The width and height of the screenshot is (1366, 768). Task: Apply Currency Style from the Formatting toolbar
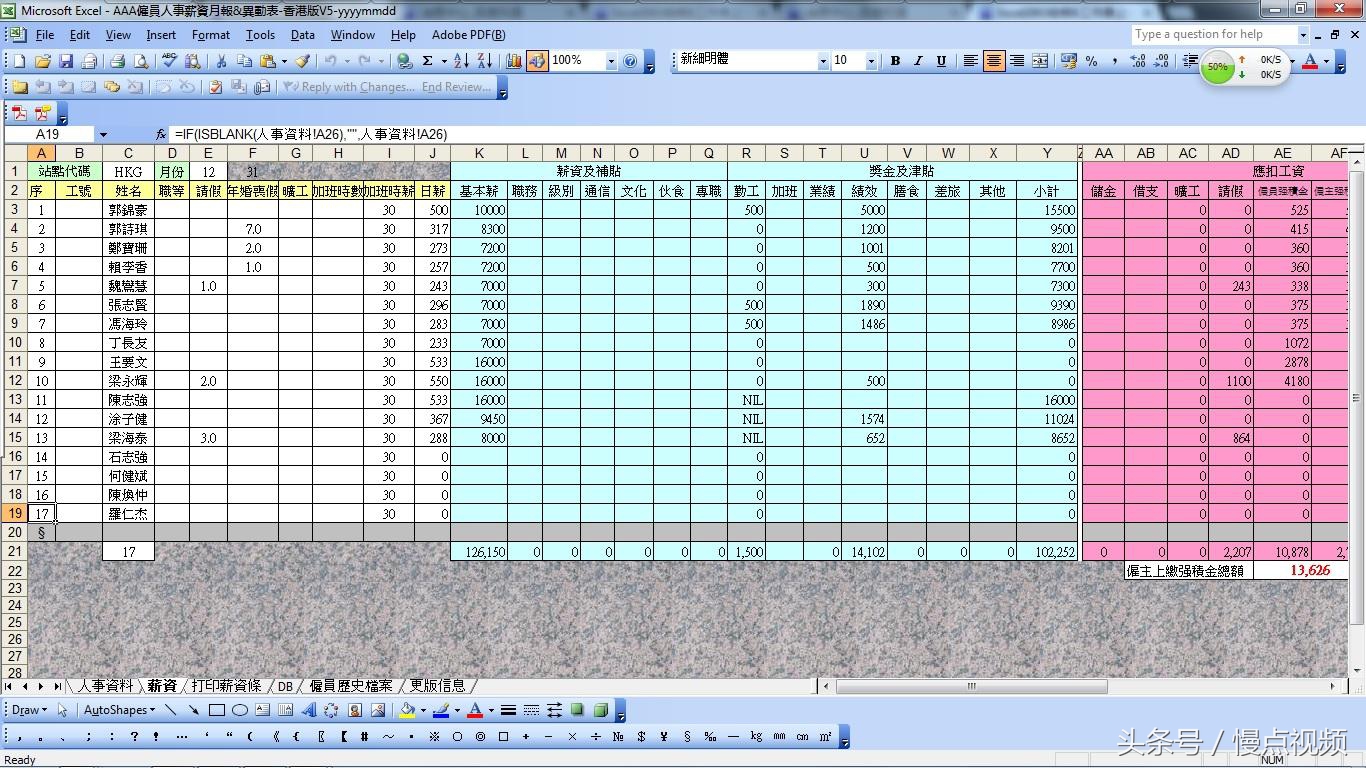point(1068,61)
